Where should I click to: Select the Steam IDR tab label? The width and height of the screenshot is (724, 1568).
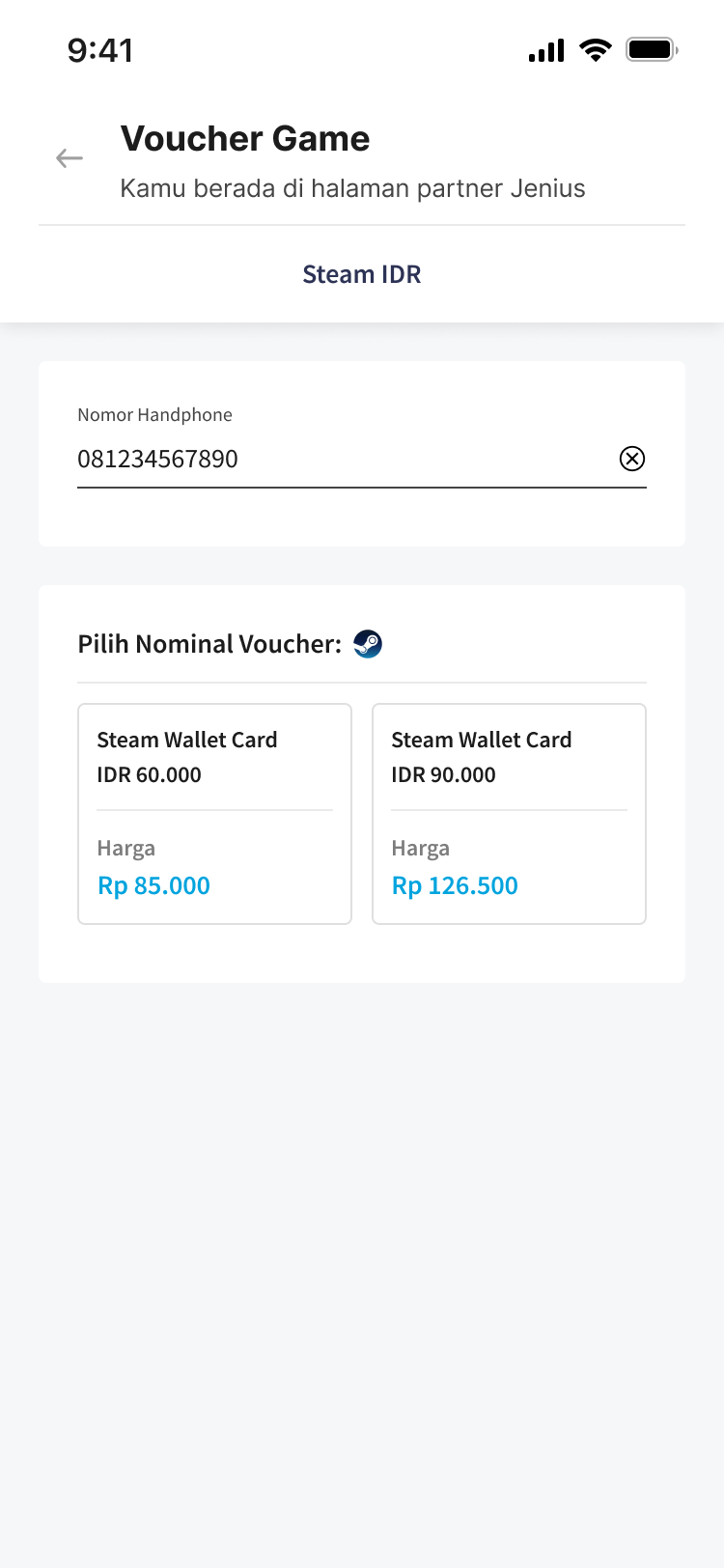coord(362,274)
